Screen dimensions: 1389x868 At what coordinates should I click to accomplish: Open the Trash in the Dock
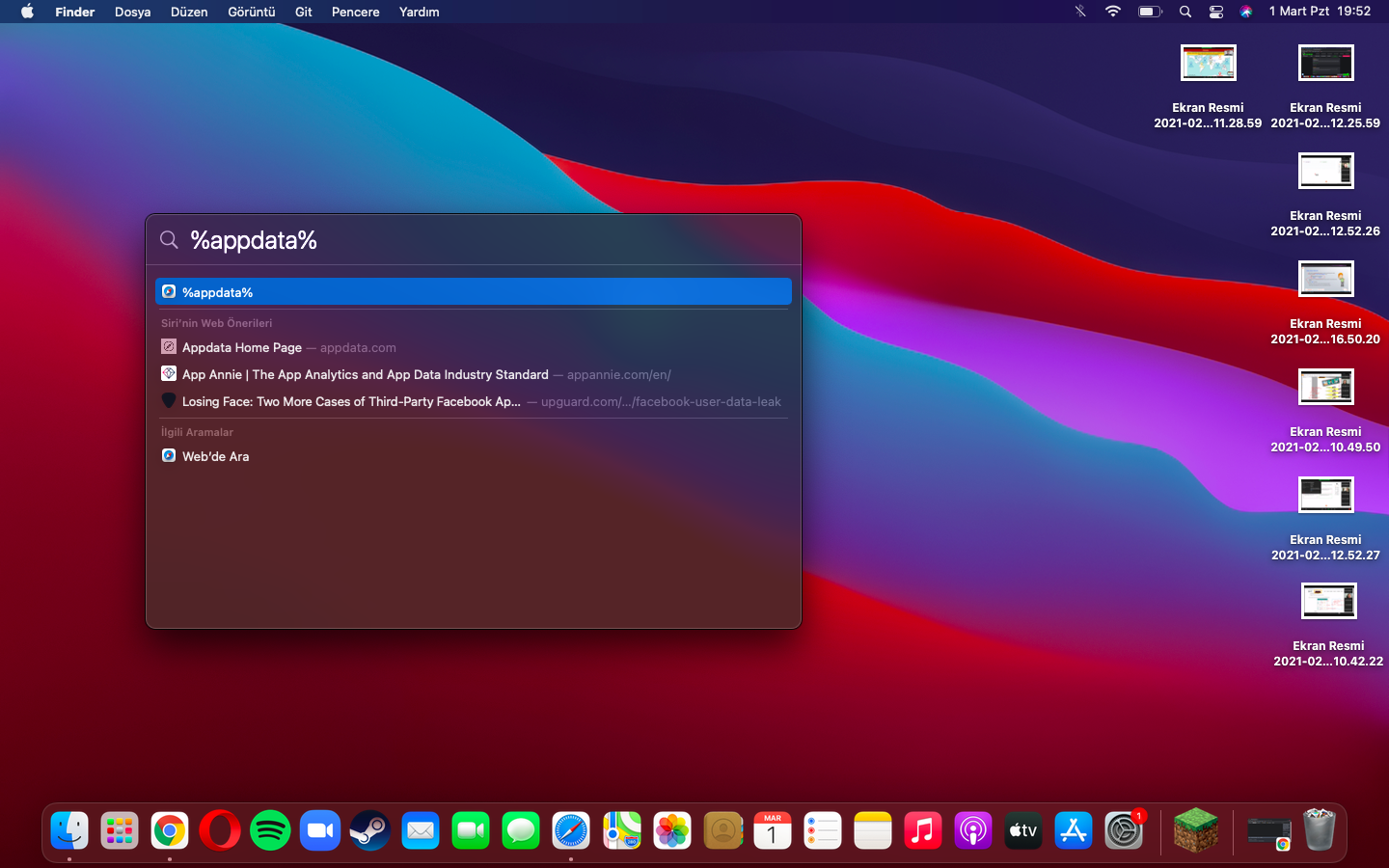click(1319, 830)
